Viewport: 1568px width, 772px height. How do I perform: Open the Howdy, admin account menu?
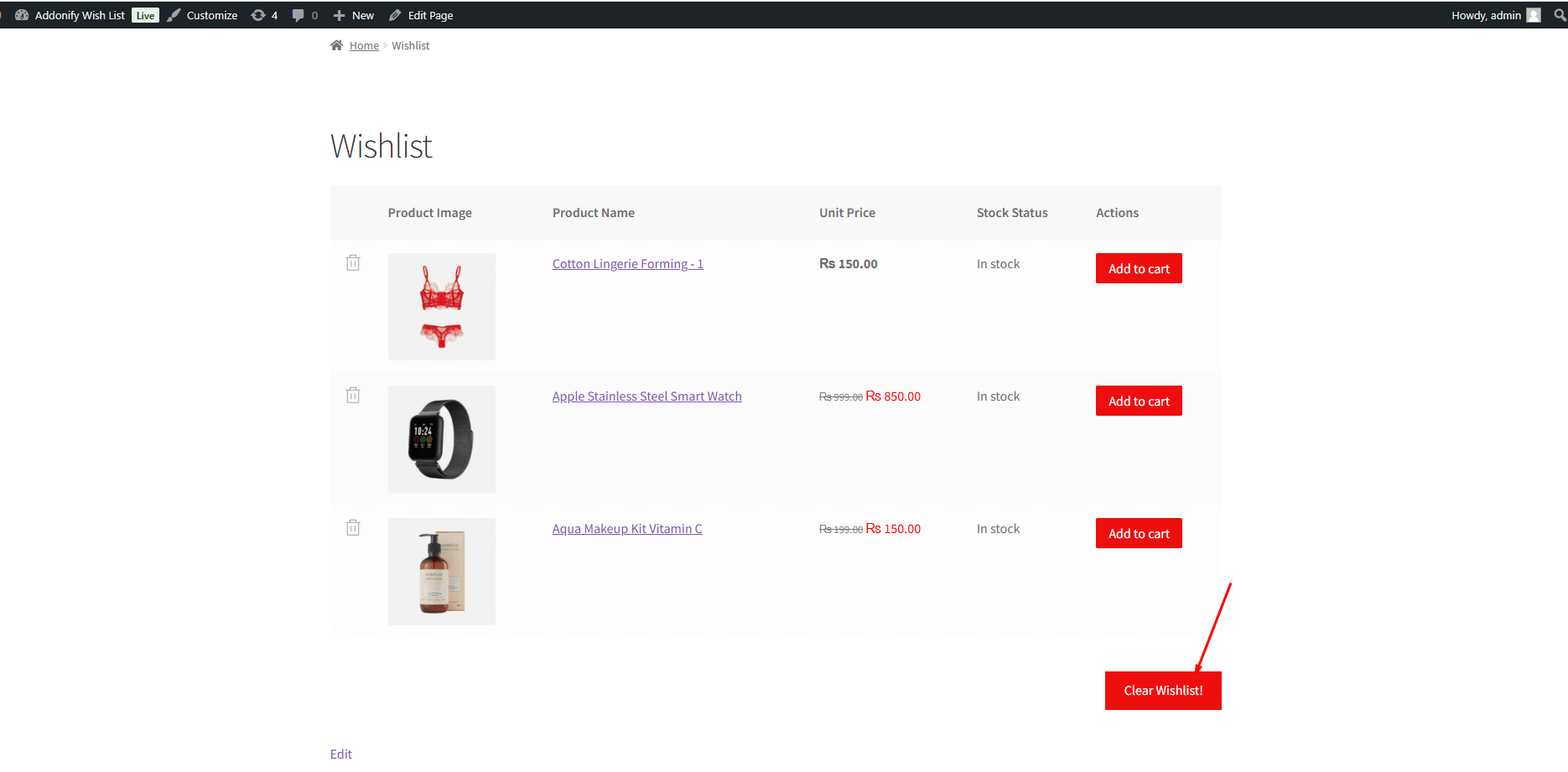(1485, 14)
